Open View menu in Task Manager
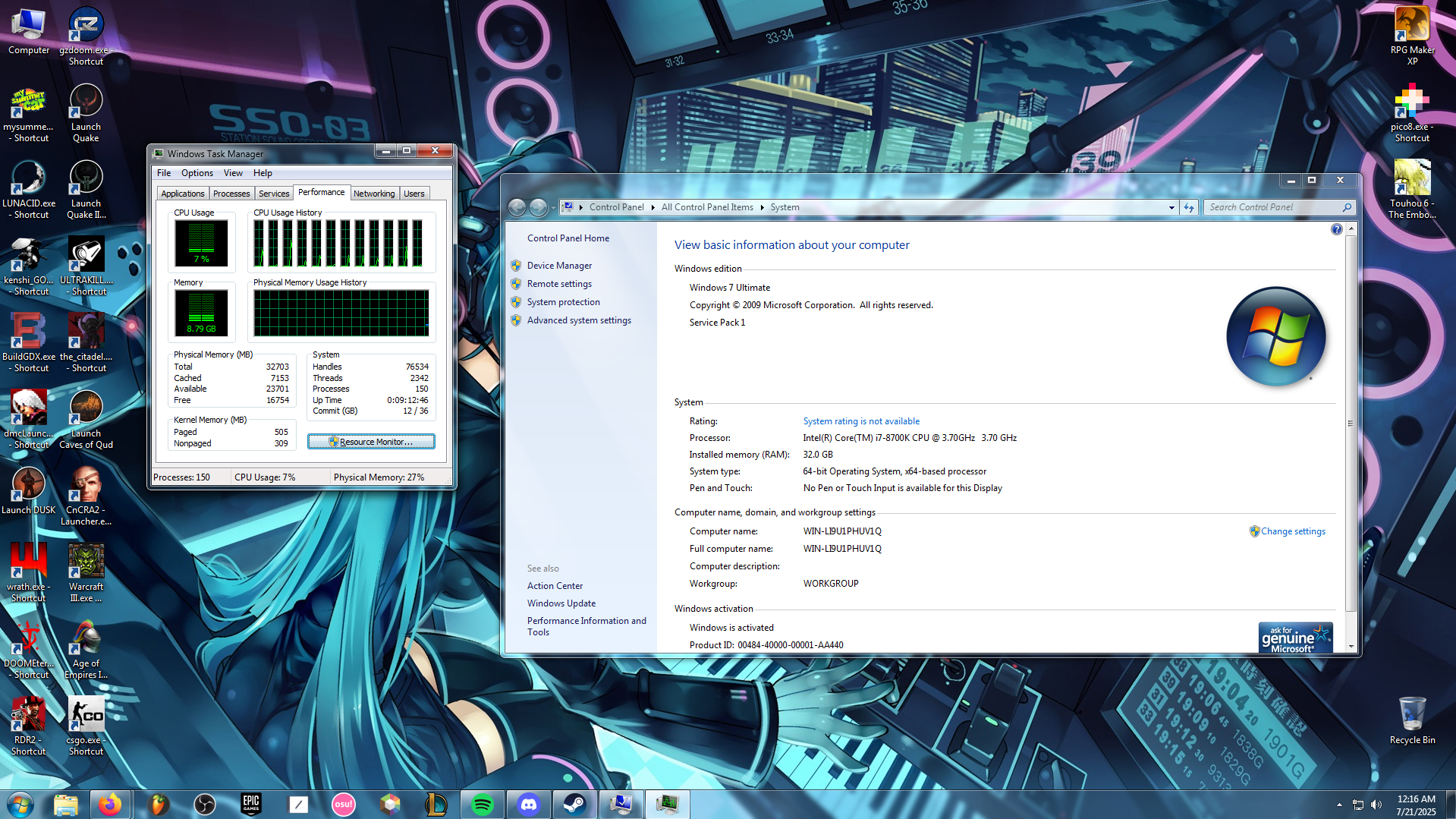 [233, 173]
